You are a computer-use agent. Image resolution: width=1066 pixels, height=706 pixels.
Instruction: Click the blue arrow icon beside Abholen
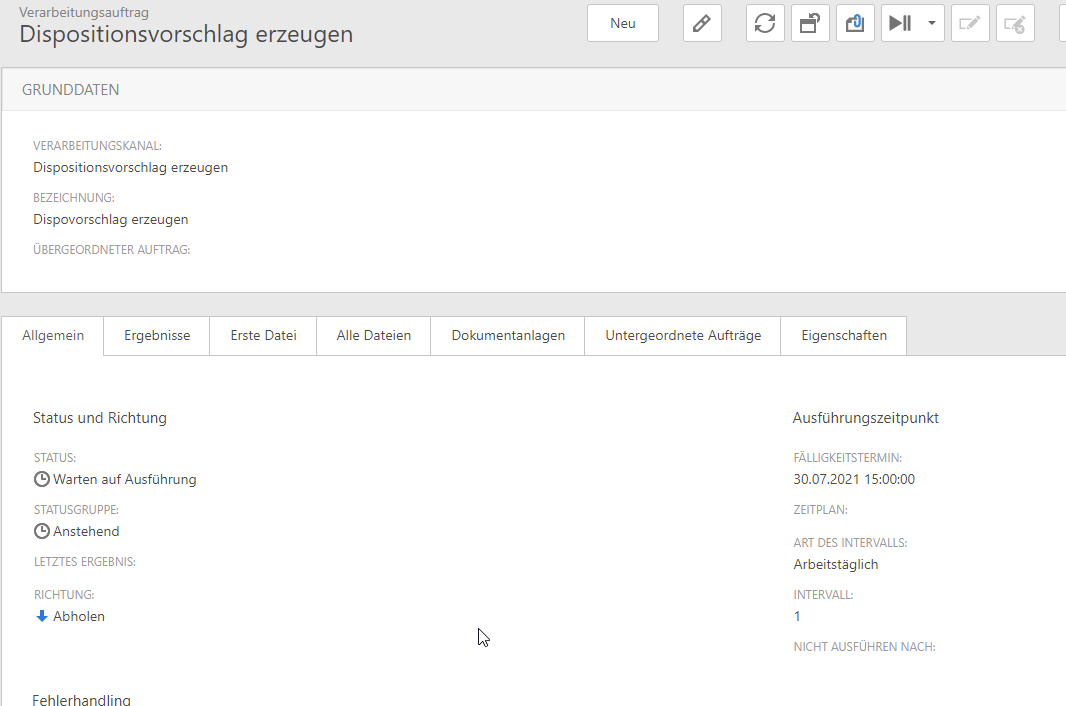pos(42,616)
